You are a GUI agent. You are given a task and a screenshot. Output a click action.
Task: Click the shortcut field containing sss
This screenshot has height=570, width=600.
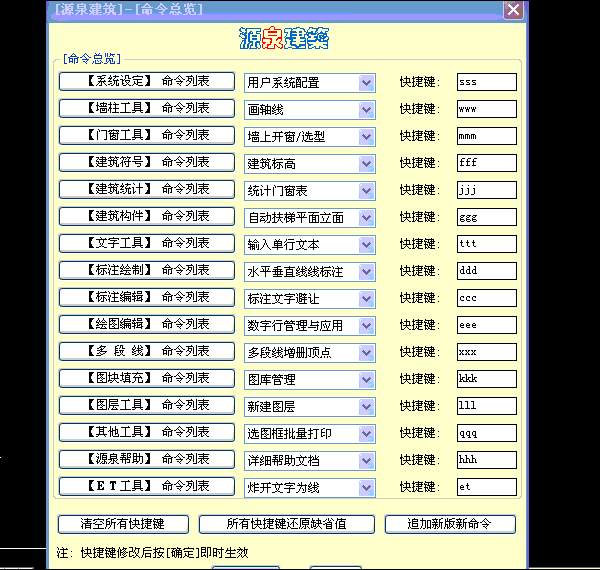(486, 82)
